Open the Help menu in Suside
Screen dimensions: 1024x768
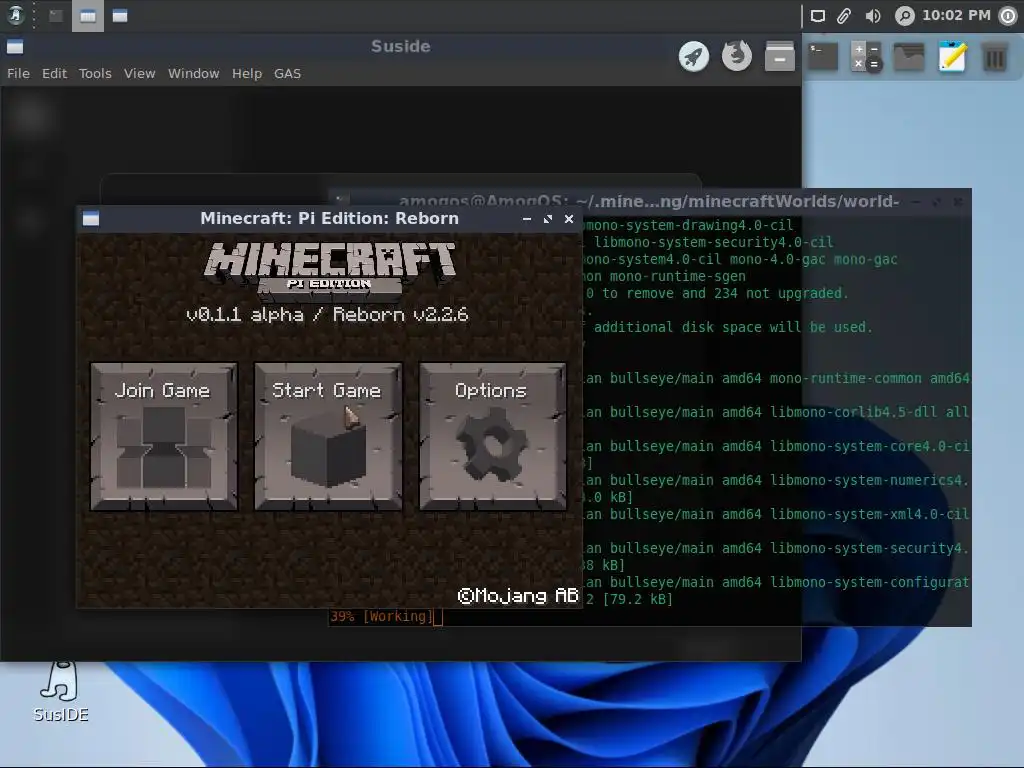click(x=247, y=74)
